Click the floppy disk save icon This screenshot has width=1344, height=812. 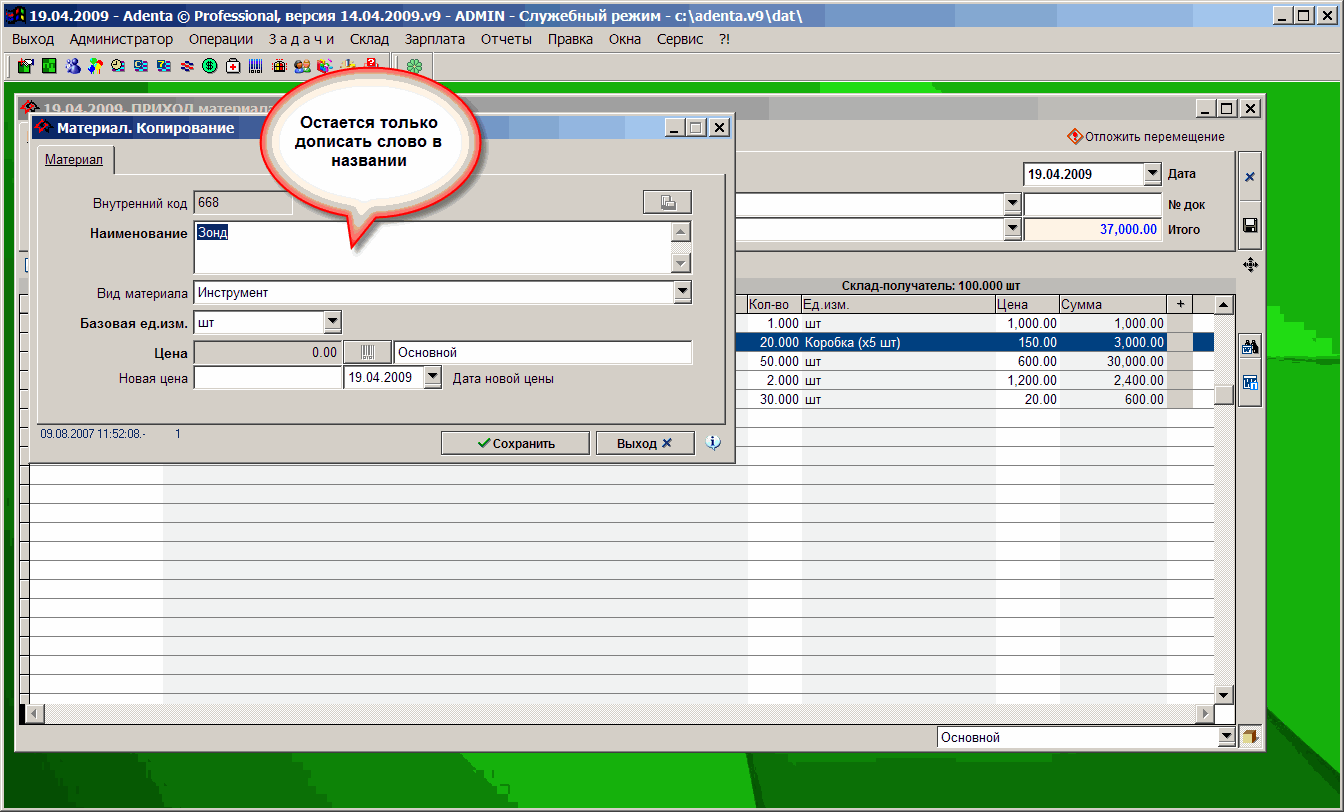(x=1249, y=226)
